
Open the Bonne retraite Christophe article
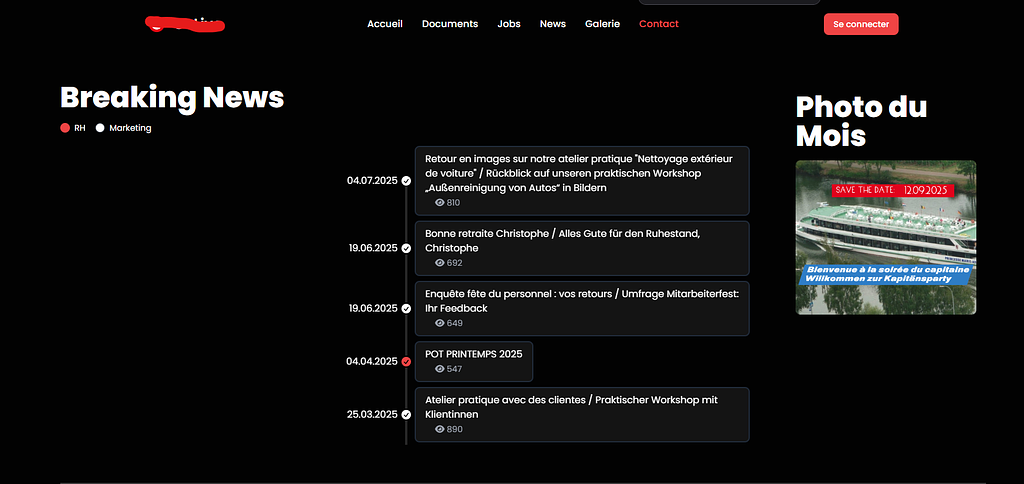coord(581,241)
